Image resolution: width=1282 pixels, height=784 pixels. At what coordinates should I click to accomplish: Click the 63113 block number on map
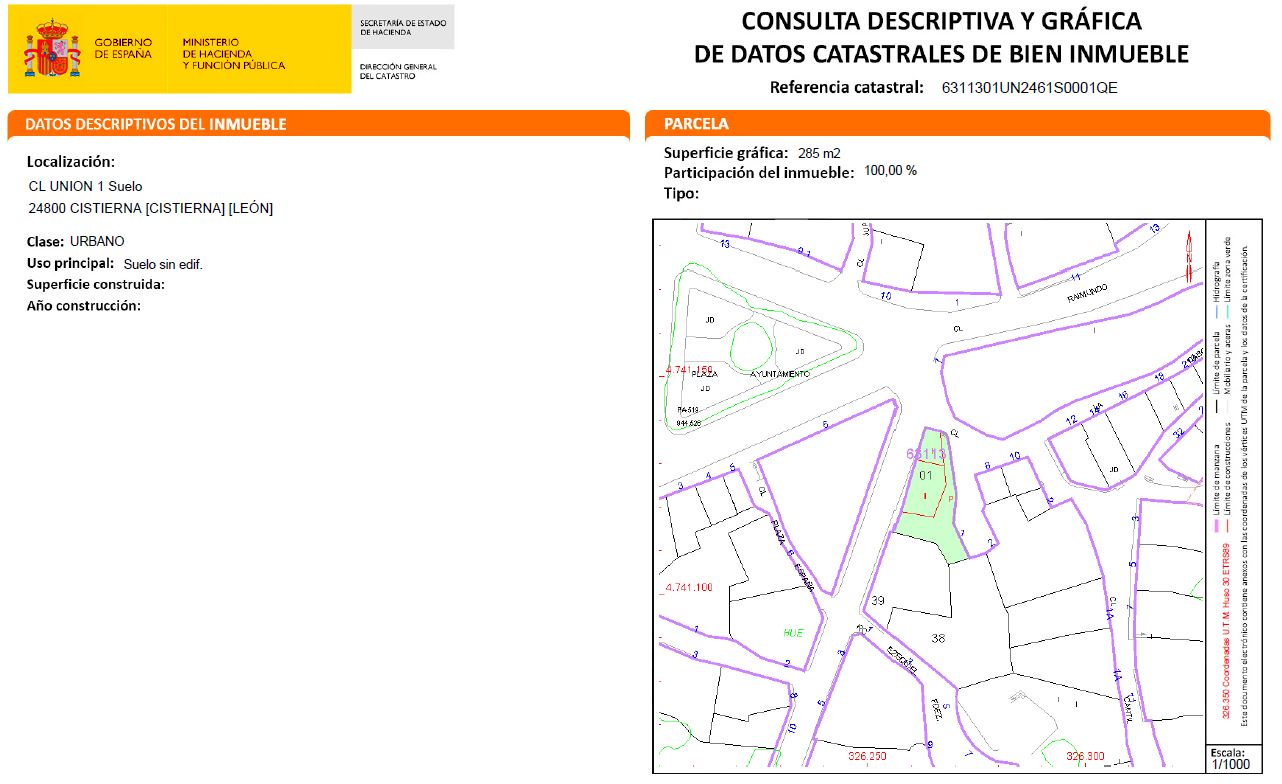pyautogui.click(x=926, y=454)
